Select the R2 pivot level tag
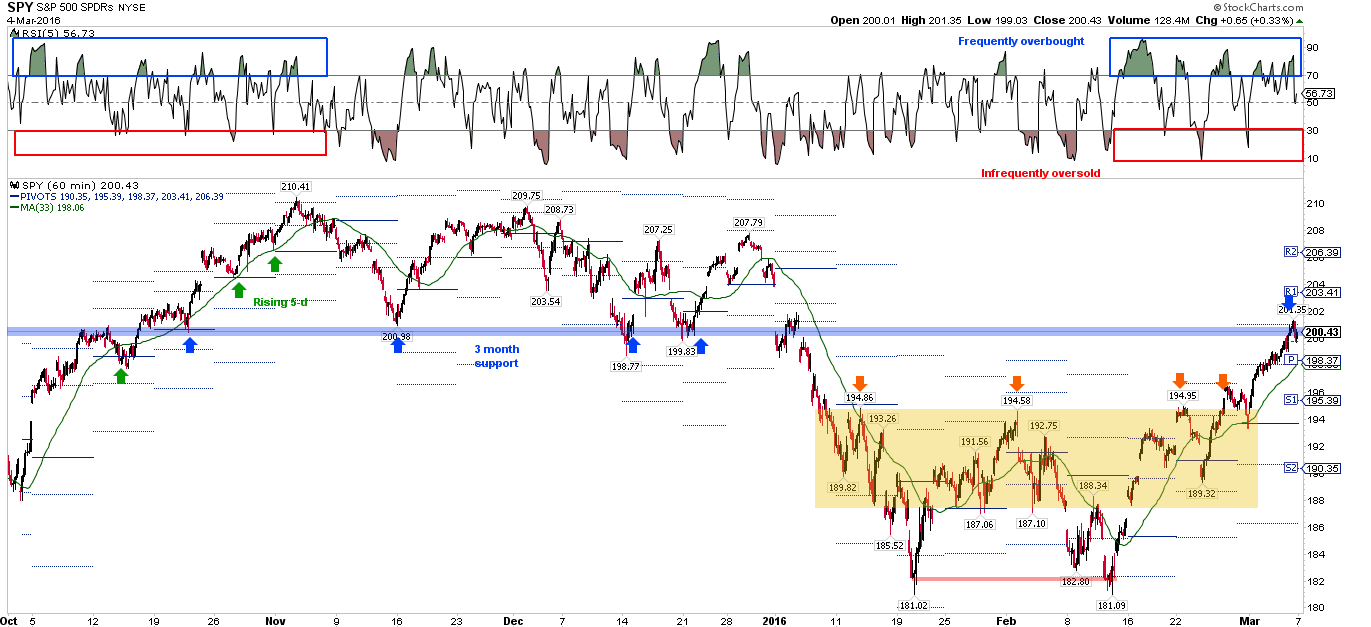Viewport: 1371px width, 627px height. (1290, 252)
